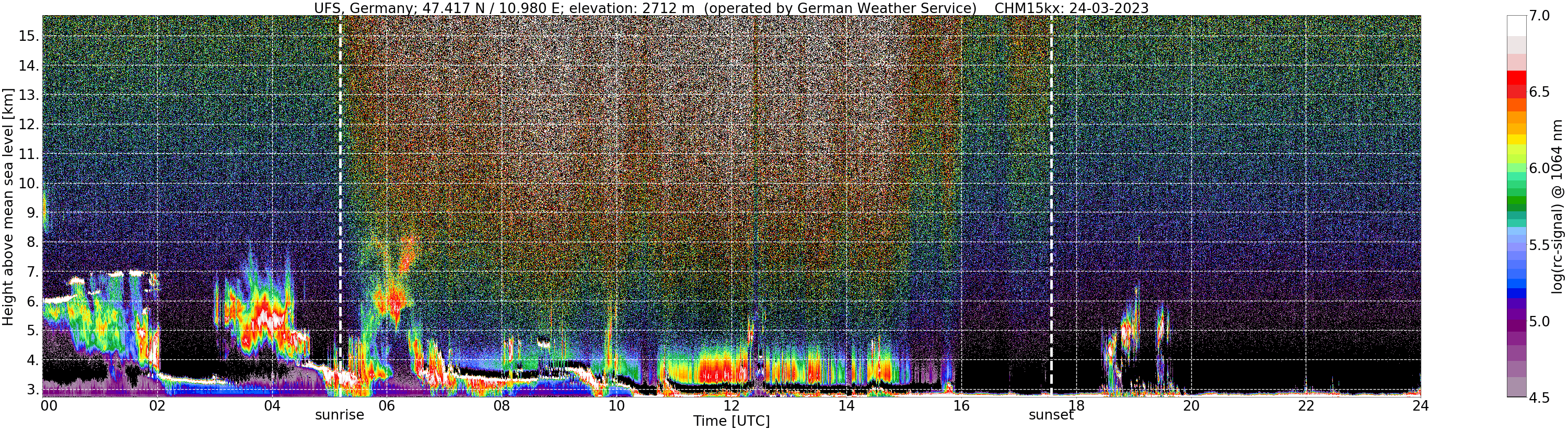1568x431 pixels.
Task: Click the white dashed sunrise marker line
Action: (x=340, y=206)
